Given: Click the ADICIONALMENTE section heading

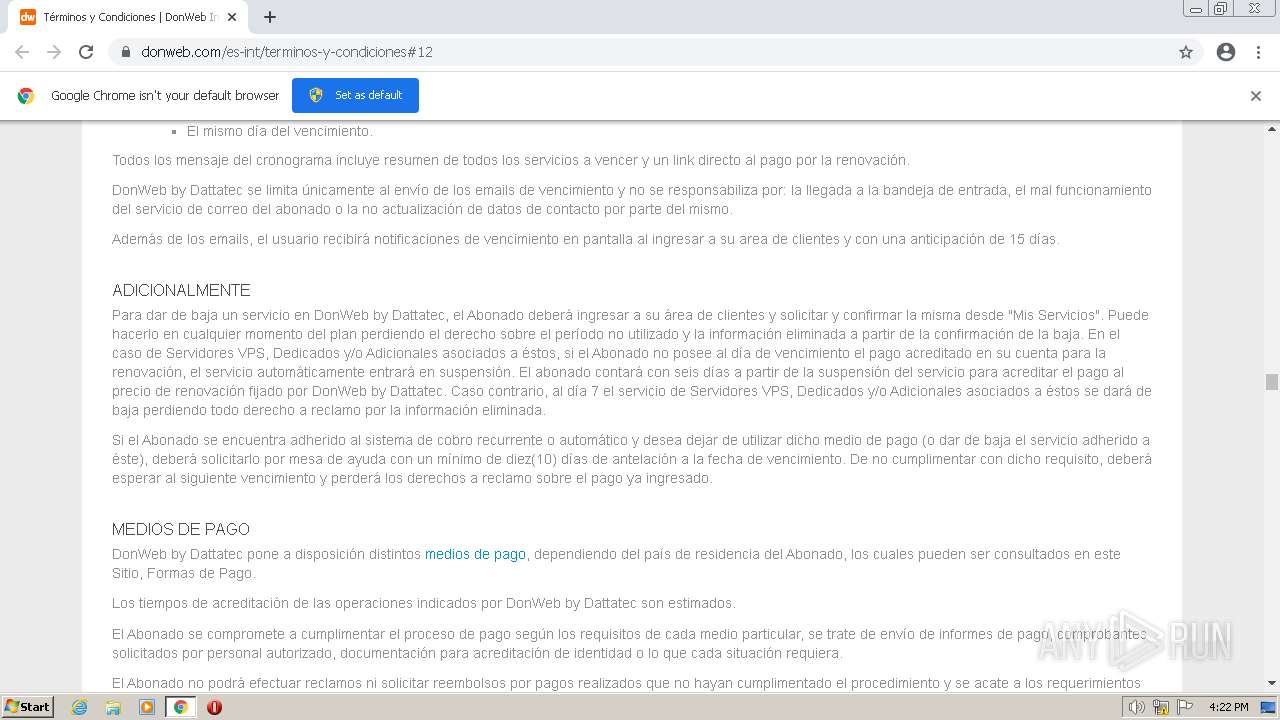Looking at the screenshot, I should (181, 290).
